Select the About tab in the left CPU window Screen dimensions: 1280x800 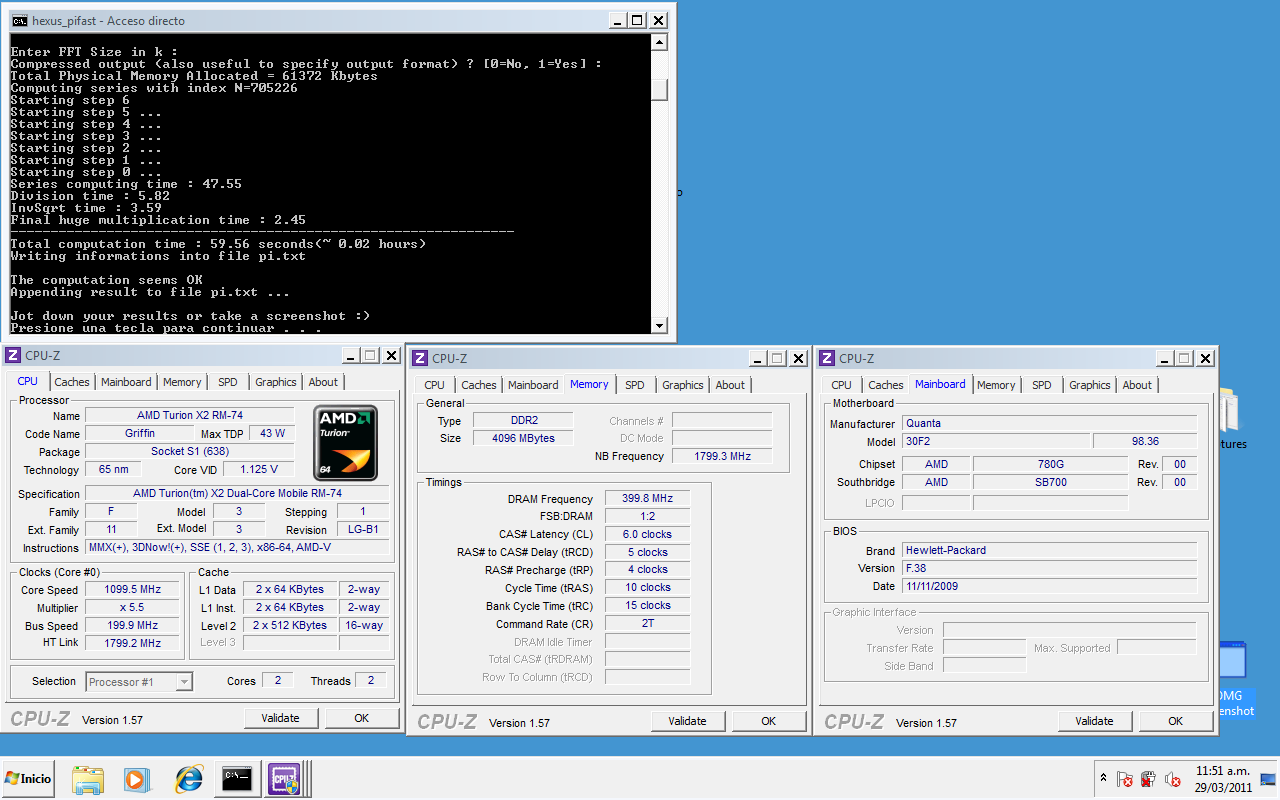point(323,382)
